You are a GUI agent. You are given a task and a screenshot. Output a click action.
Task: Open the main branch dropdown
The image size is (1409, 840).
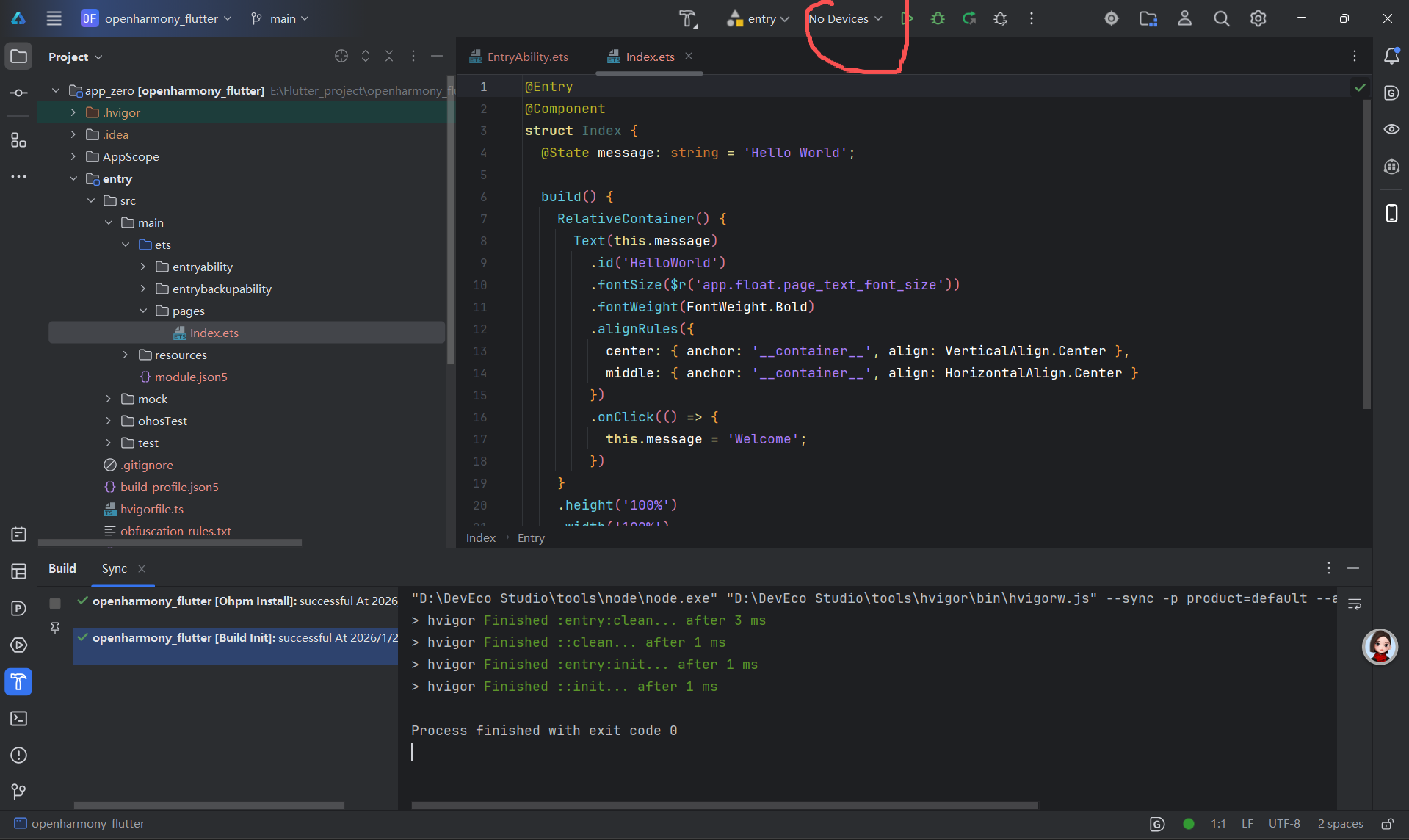point(280,18)
